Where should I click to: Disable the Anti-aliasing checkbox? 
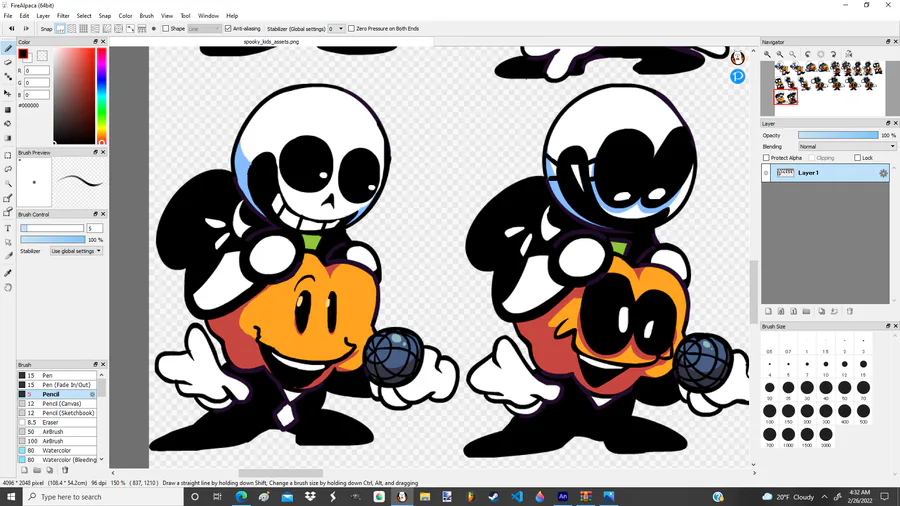click(x=228, y=29)
